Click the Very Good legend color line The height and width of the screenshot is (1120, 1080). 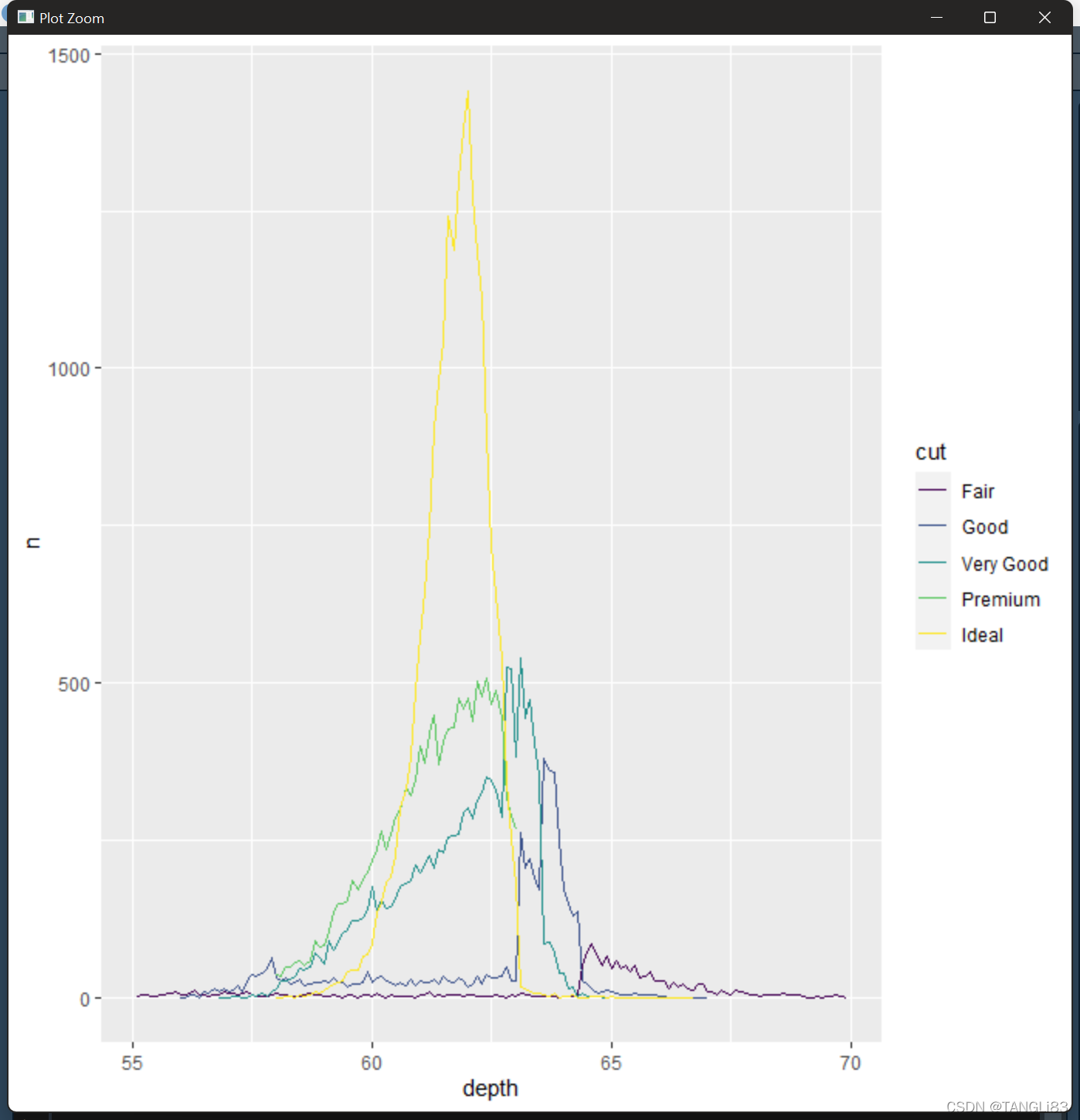pyautogui.click(x=932, y=562)
